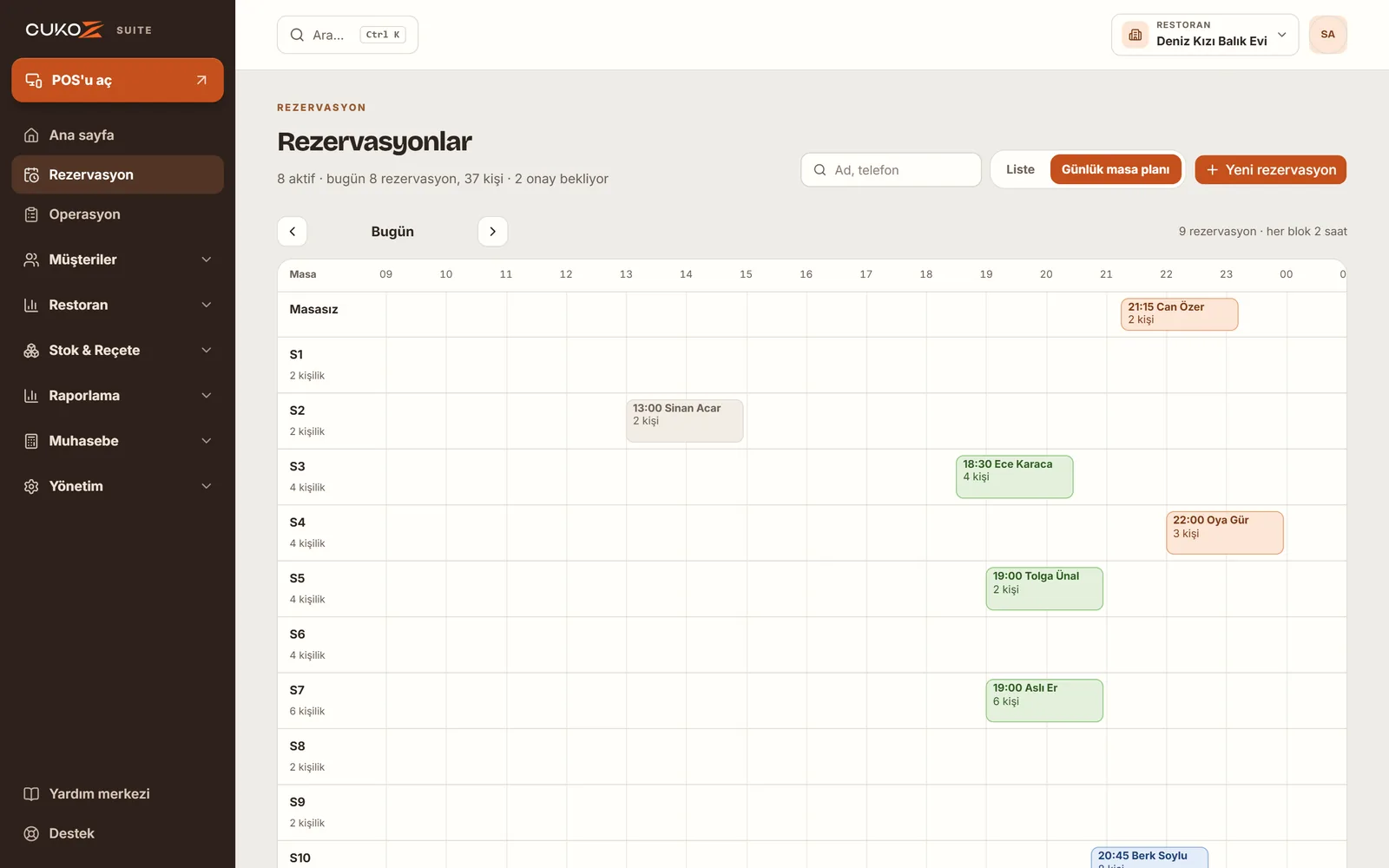This screenshot has height=868, width=1389.
Task: Click the Ad, telefon search field
Action: point(891,170)
